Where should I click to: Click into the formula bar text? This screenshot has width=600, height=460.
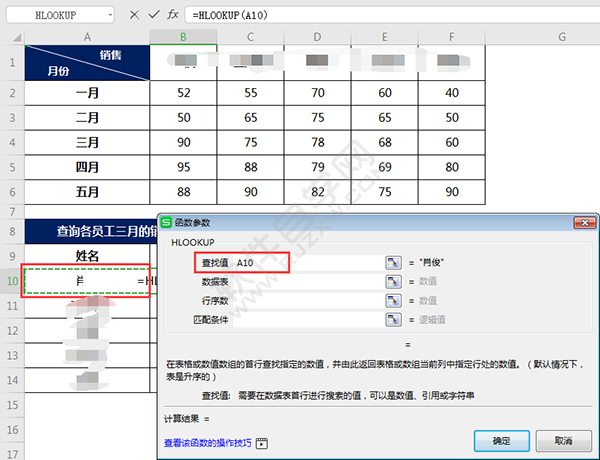click(392, 15)
